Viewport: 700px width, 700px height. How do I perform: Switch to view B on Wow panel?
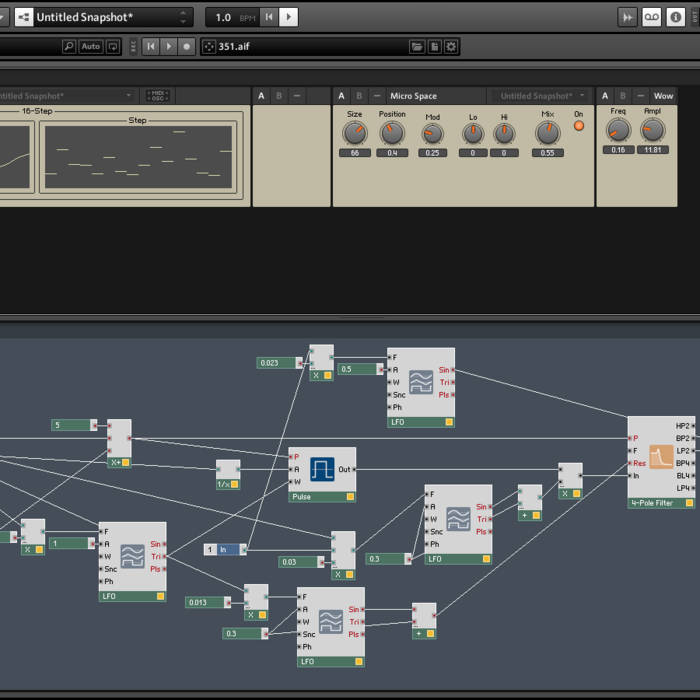coord(623,96)
